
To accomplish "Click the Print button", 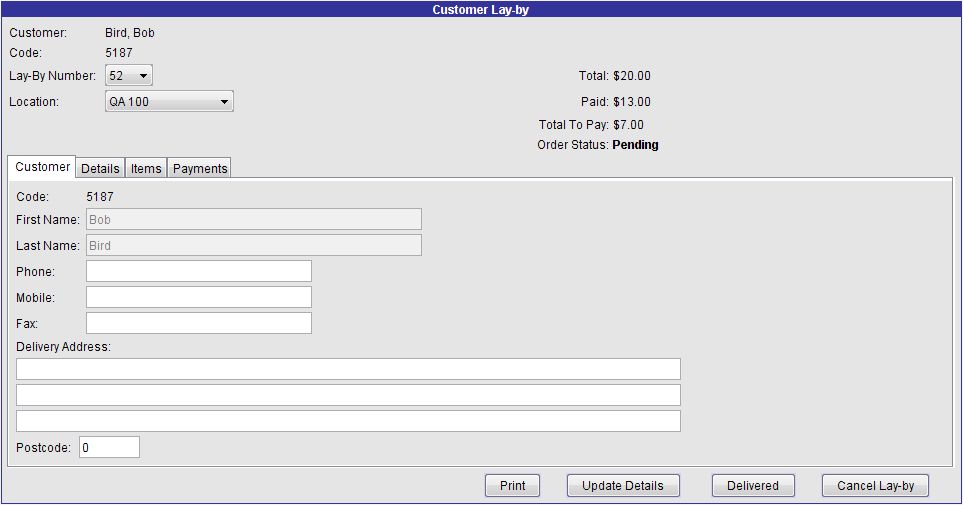I will pos(512,486).
